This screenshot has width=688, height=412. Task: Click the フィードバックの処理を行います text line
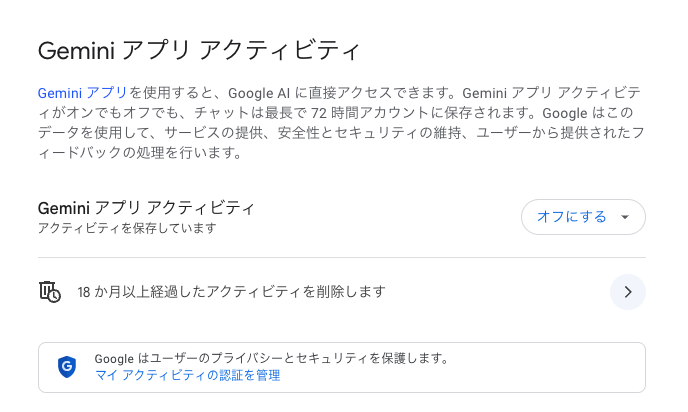pyautogui.click(x=140, y=153)
